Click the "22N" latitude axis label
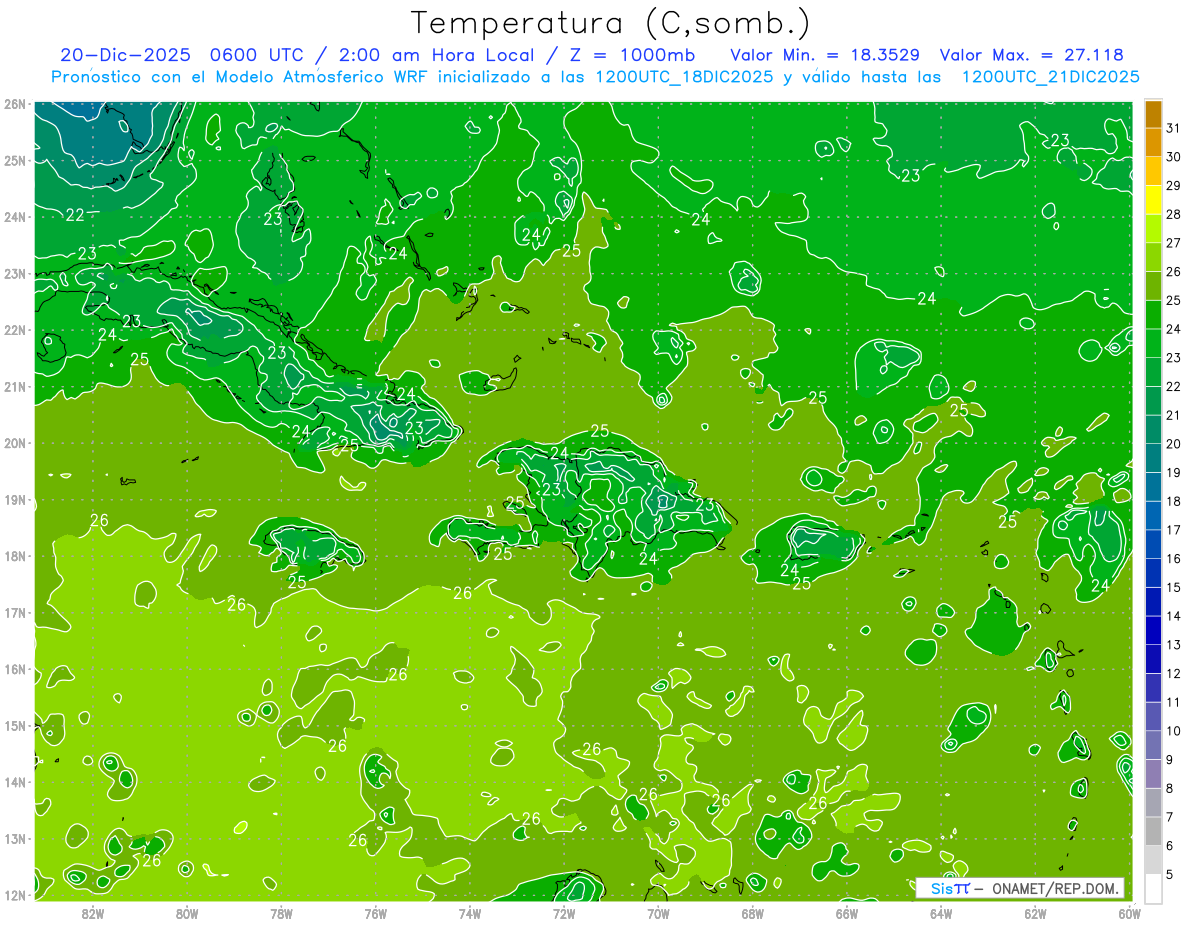 point(14,330)
